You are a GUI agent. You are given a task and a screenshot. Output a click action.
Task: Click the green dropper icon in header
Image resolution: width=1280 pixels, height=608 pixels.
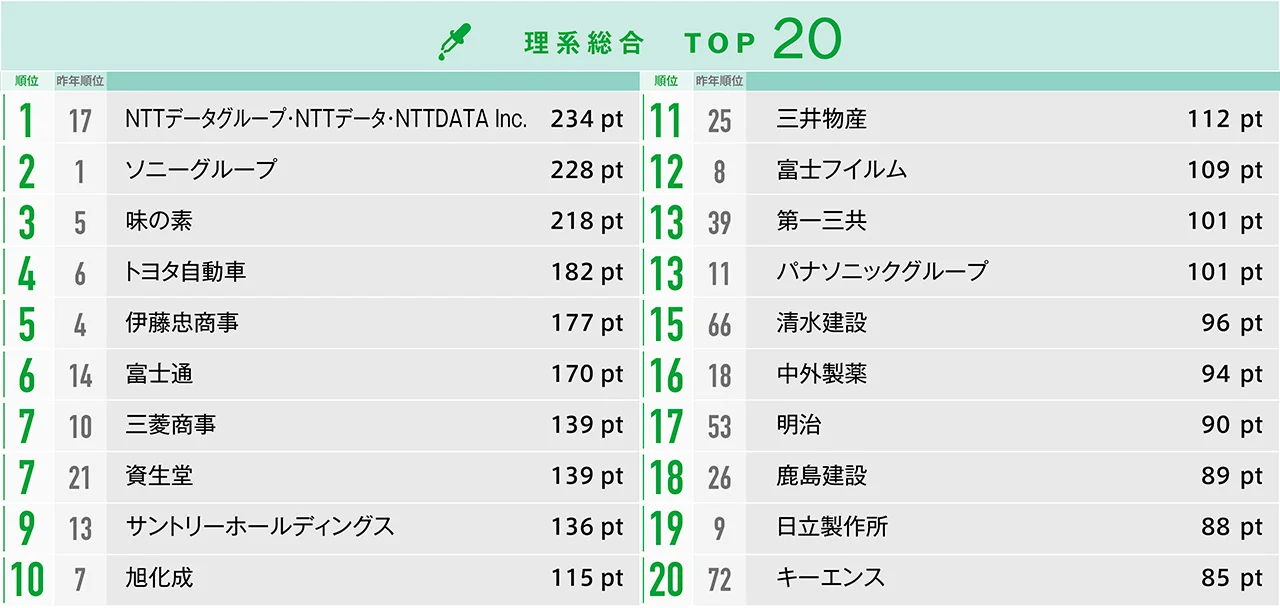(455, 42)
